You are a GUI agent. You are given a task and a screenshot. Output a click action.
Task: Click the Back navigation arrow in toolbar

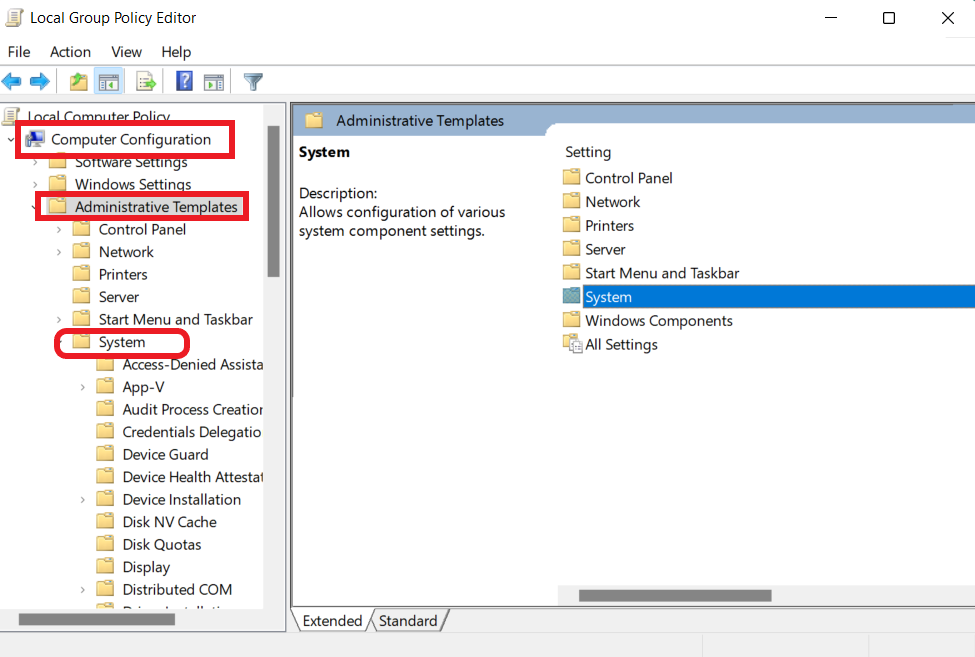(12, 81)
